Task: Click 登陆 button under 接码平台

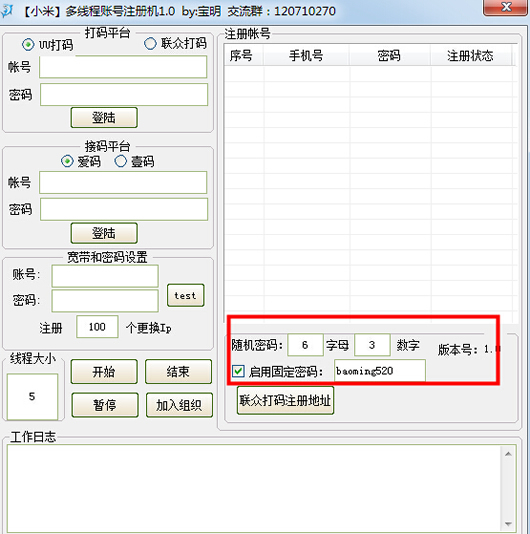Action: click(x=104, y=233)
